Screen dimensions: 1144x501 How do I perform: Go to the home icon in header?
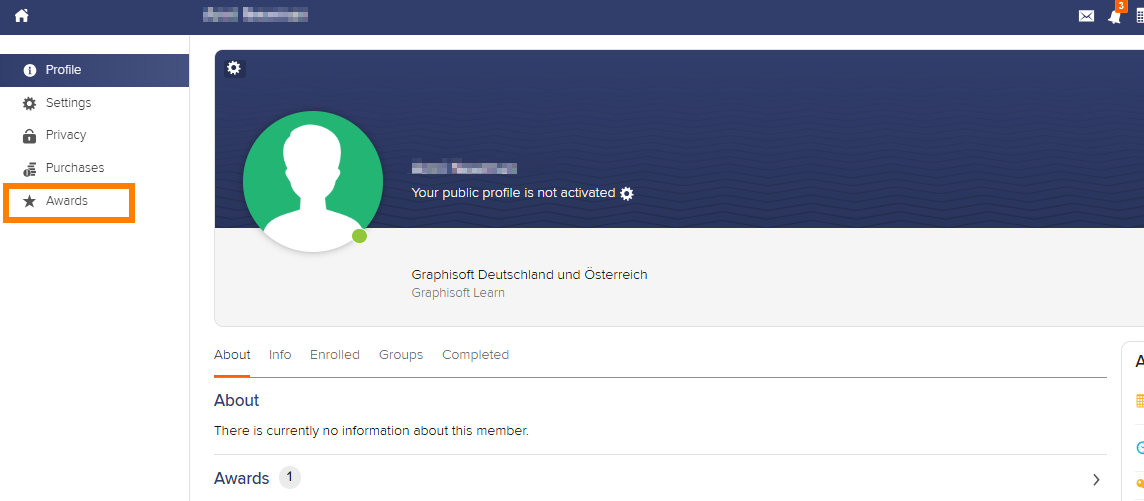tap(21, 15)
